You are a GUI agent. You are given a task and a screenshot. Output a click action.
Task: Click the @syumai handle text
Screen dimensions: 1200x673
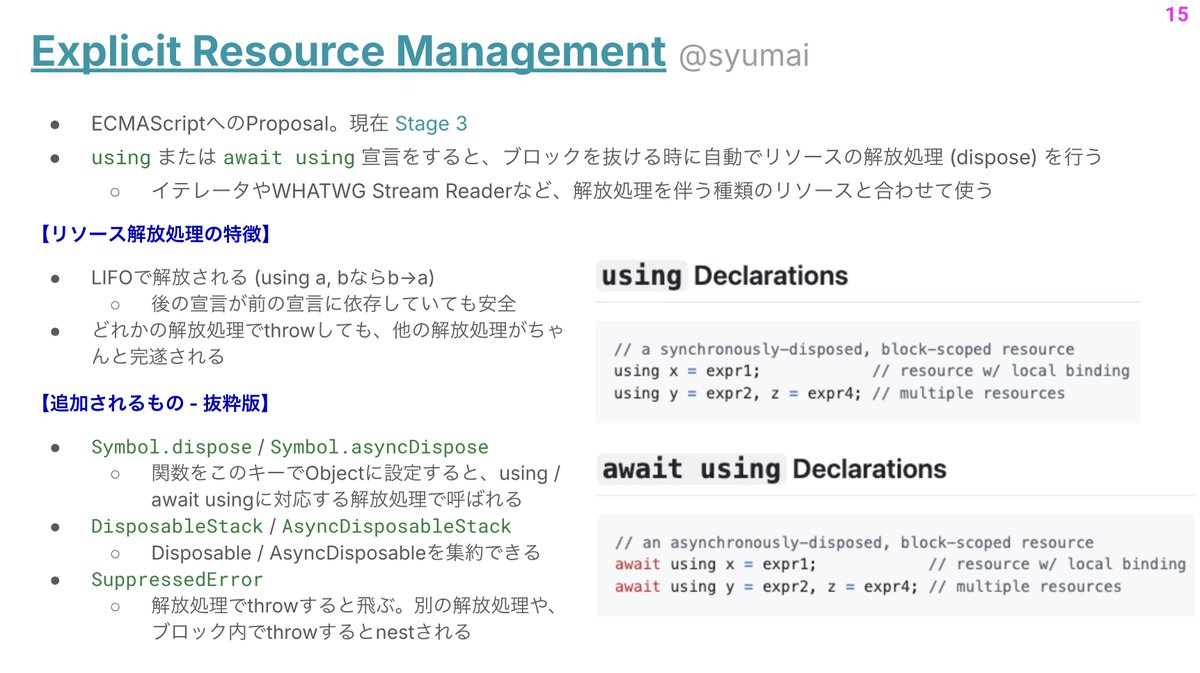pos(743,56)
